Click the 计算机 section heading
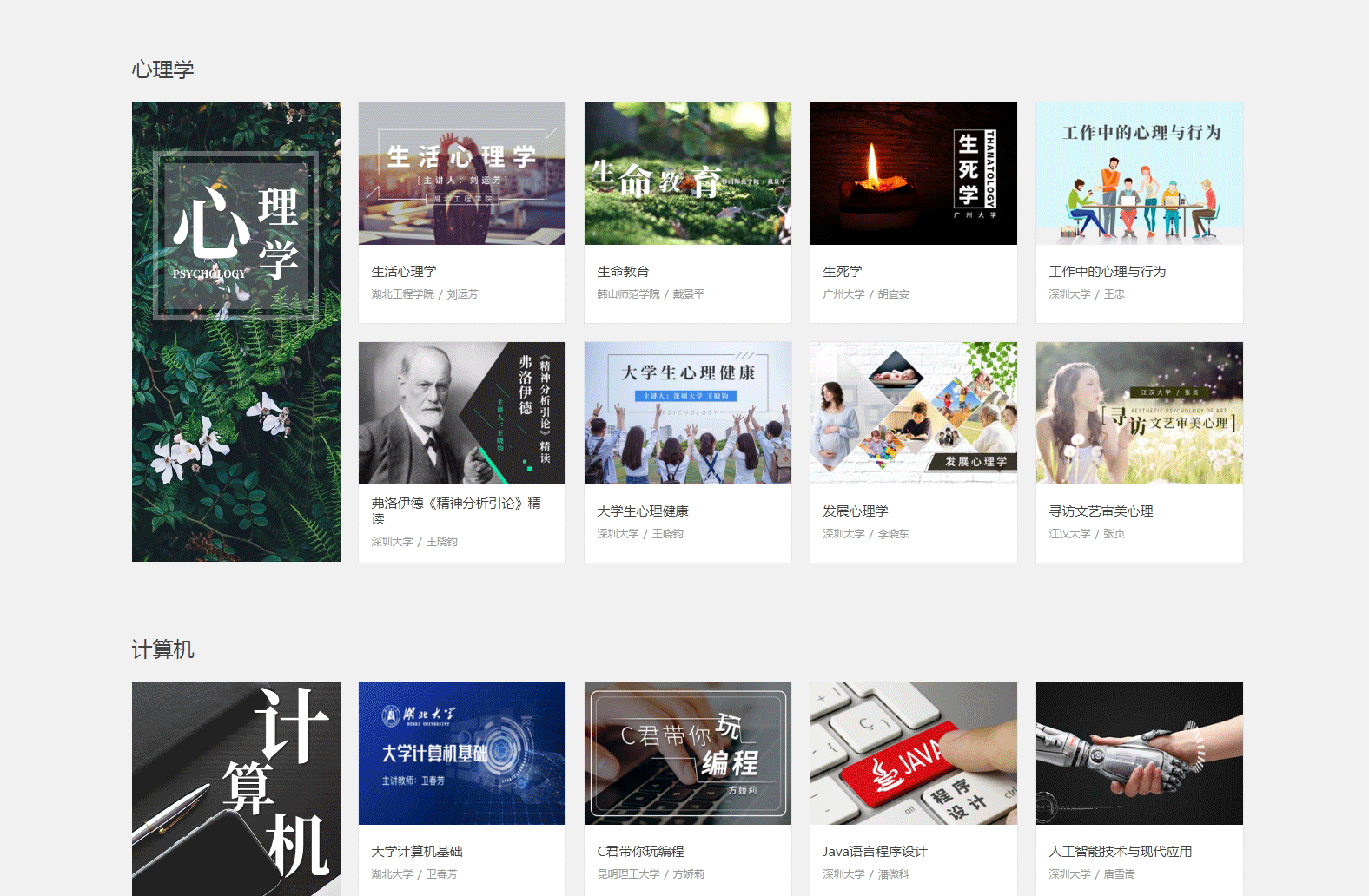This screenshot has height=896, width=1369. (x=163, y=649)
